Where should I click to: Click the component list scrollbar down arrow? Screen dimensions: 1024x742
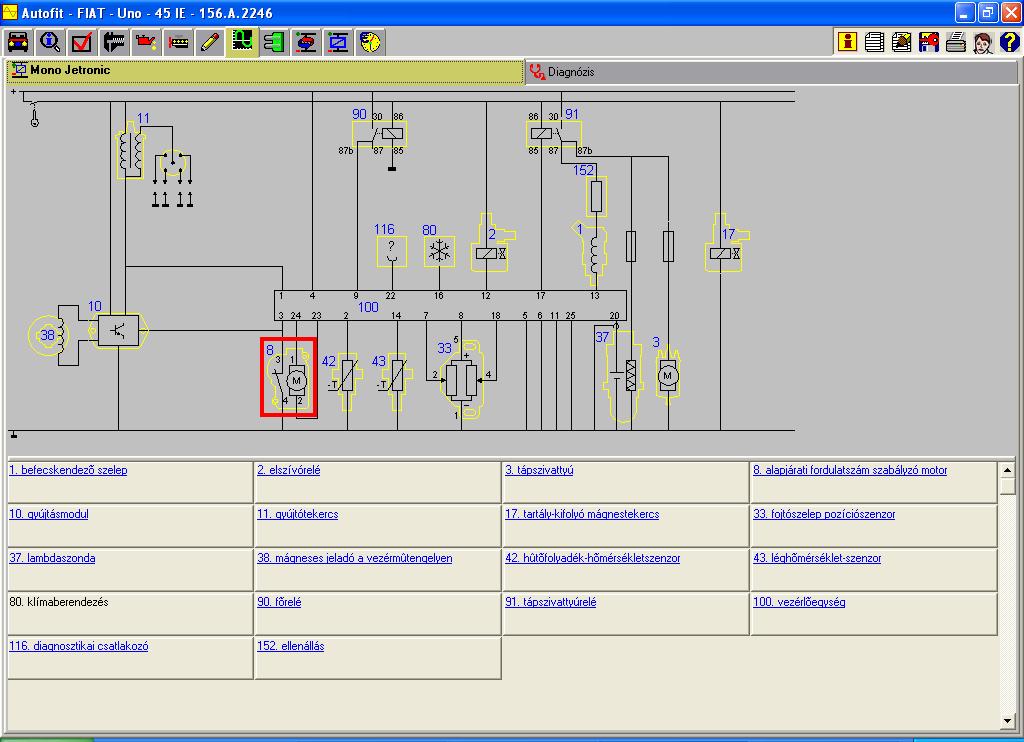pyautogui.click(x=1008, y=722)
